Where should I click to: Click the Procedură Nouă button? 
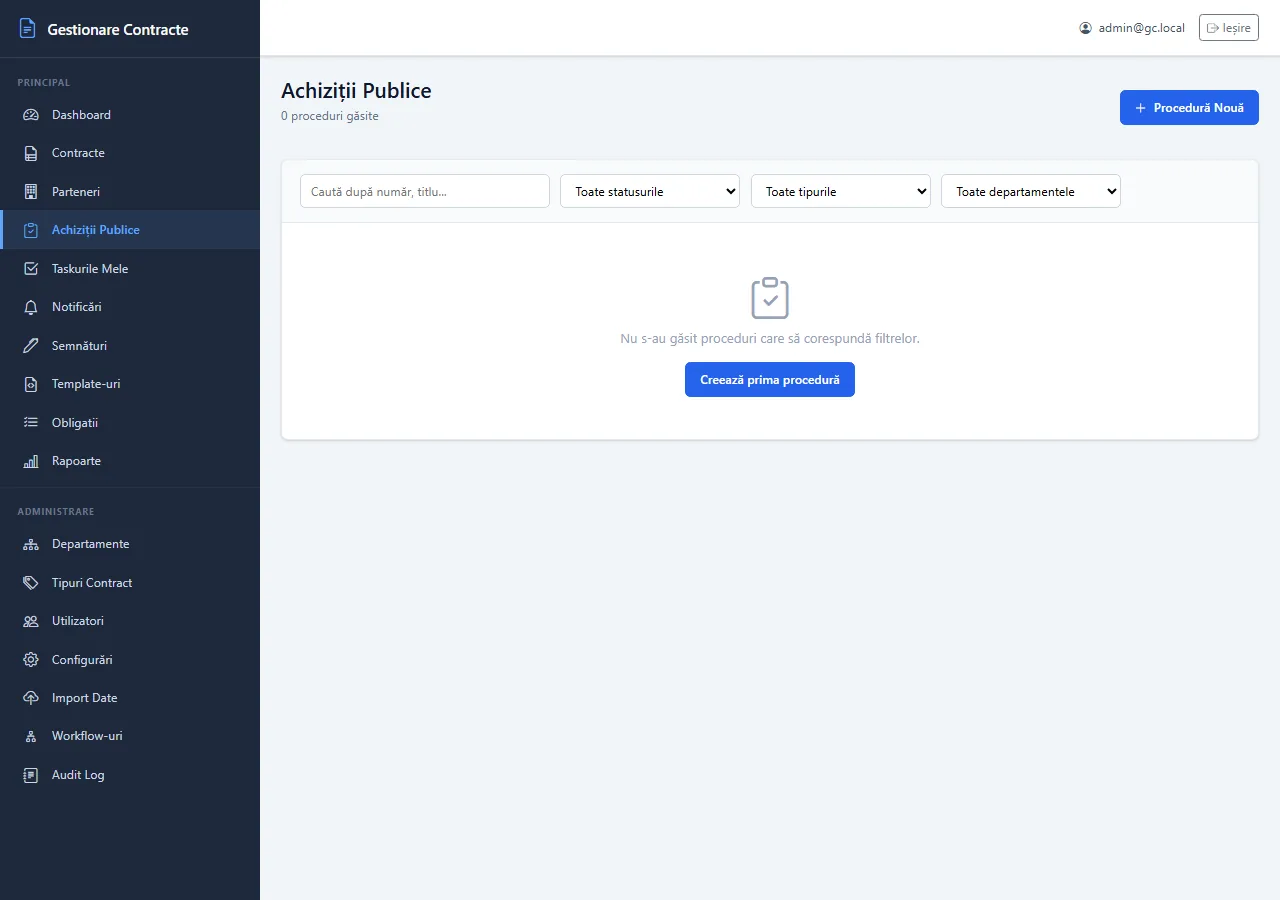[x=1189, y=107]
